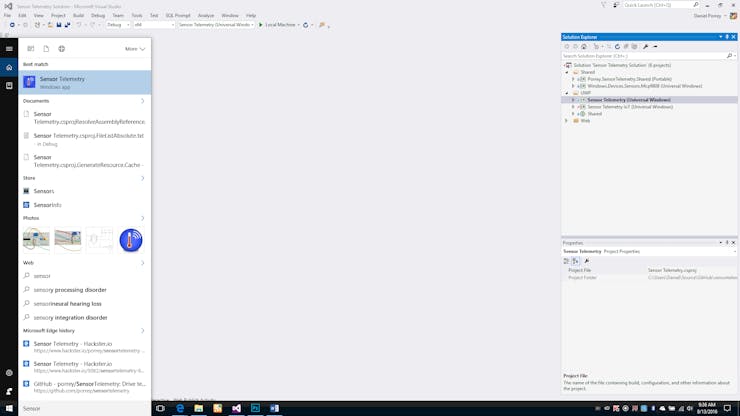
Task: Open the File menu in Visual Studio
Action: 7,16
